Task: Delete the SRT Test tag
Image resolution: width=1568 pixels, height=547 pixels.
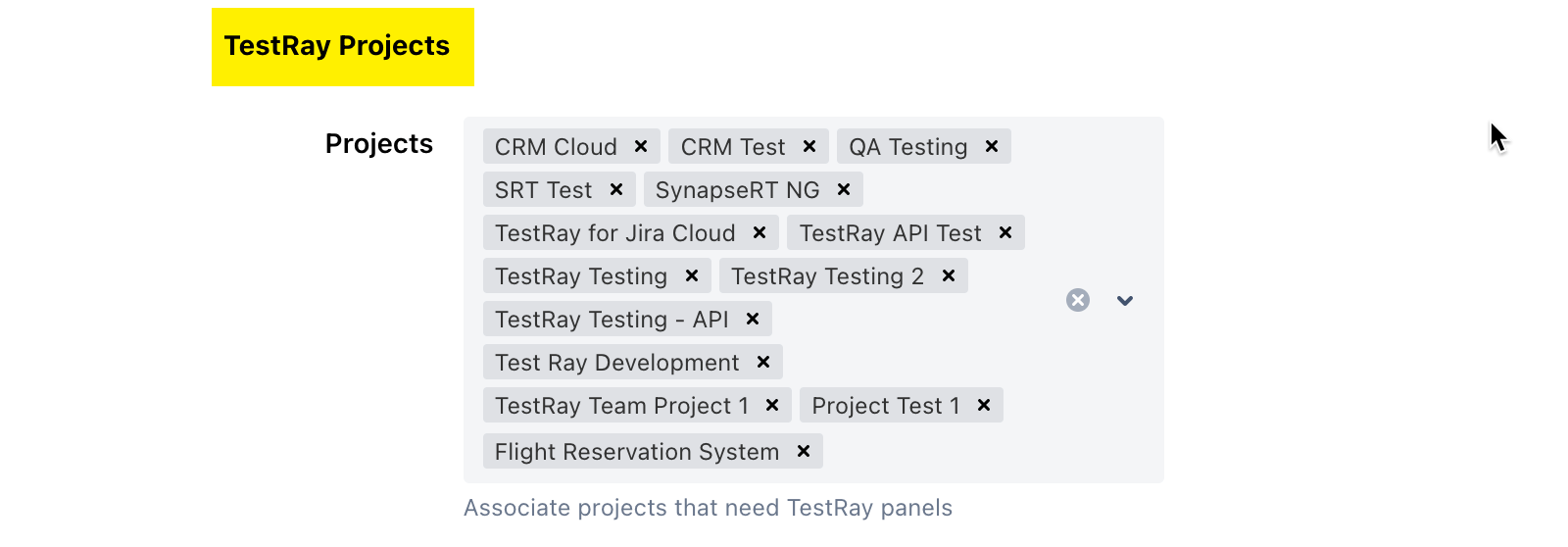Action: coord(616,189)
